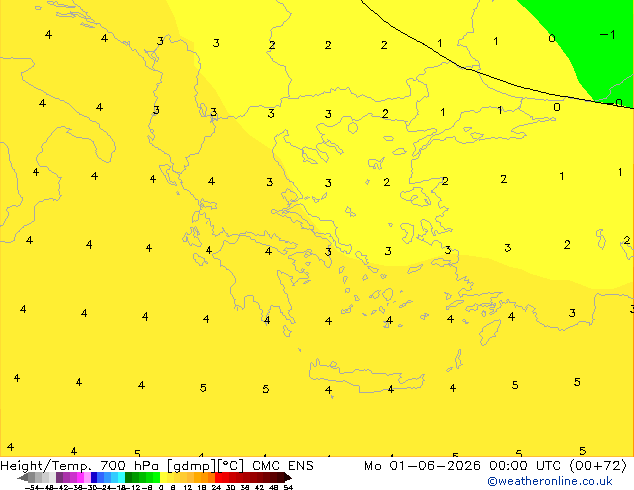Click the dark green legend swatch
Screen dimensions: 634x490
(x=128, y=478)
